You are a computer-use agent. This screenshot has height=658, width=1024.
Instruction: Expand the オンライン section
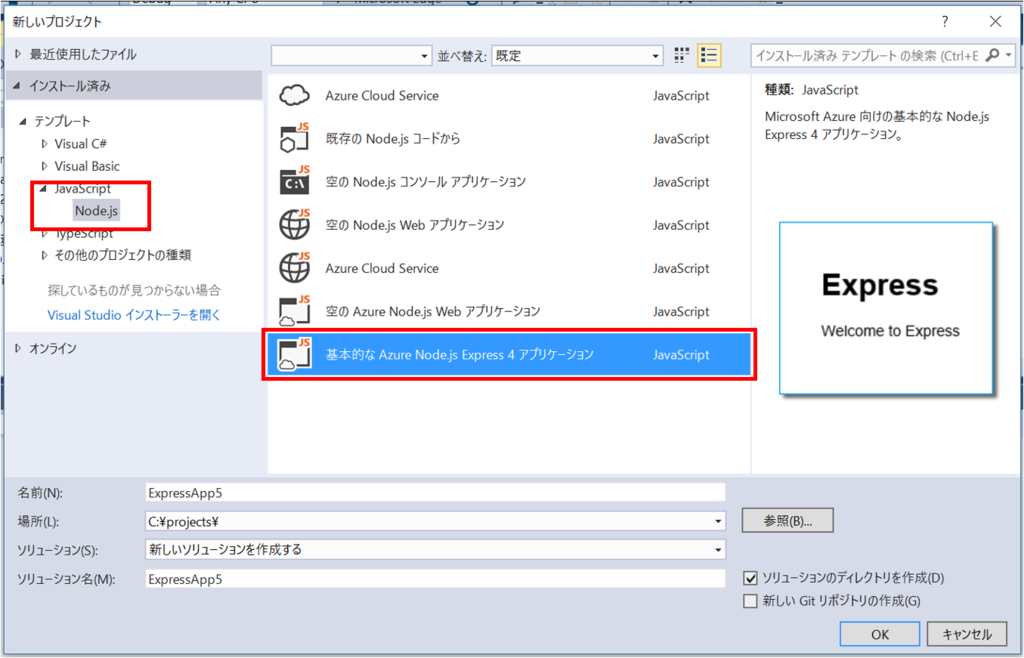[18, 349]
